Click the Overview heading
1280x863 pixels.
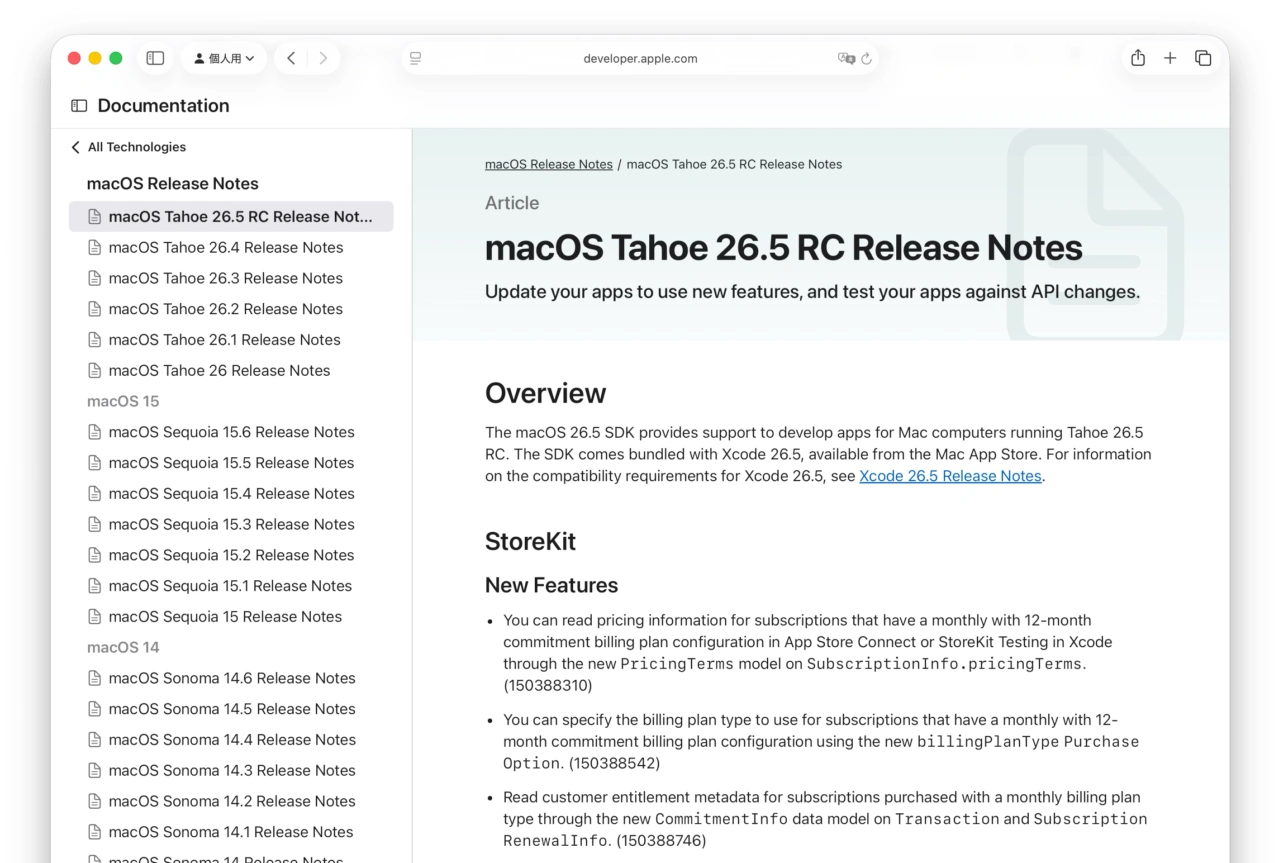pos(546,393)
